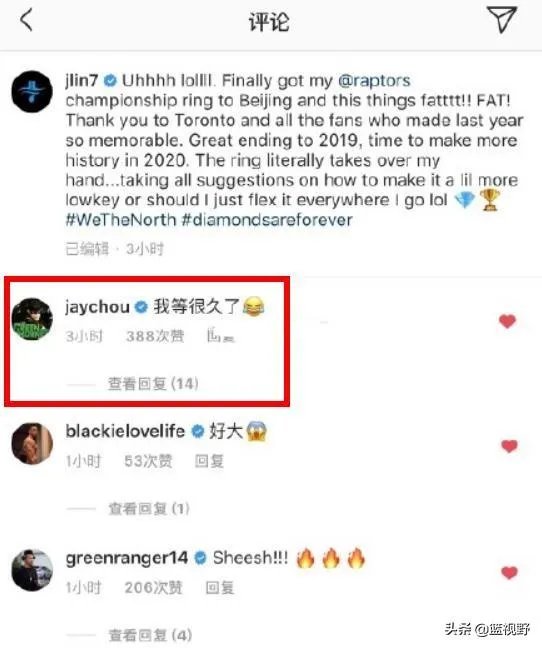Expand 查看回复 (1) under blackielovelife
The image size is (542, 648).
tap(149, 509)
